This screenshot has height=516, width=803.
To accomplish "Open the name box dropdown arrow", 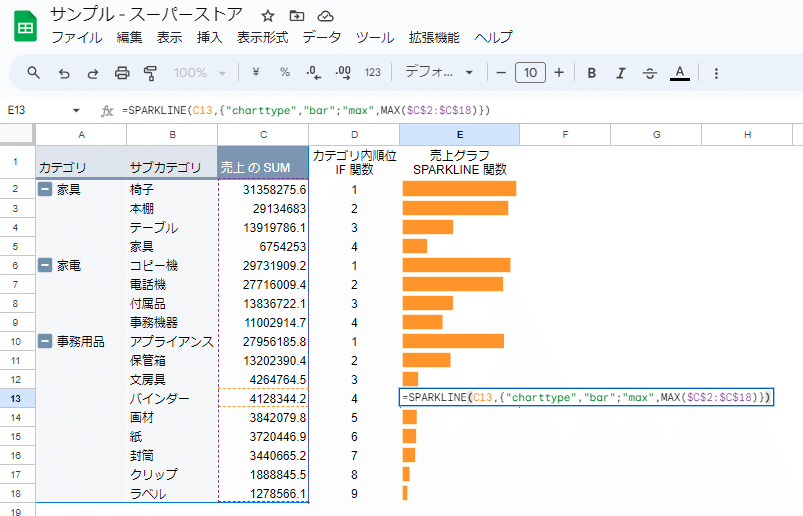I will tap(76, 110).
